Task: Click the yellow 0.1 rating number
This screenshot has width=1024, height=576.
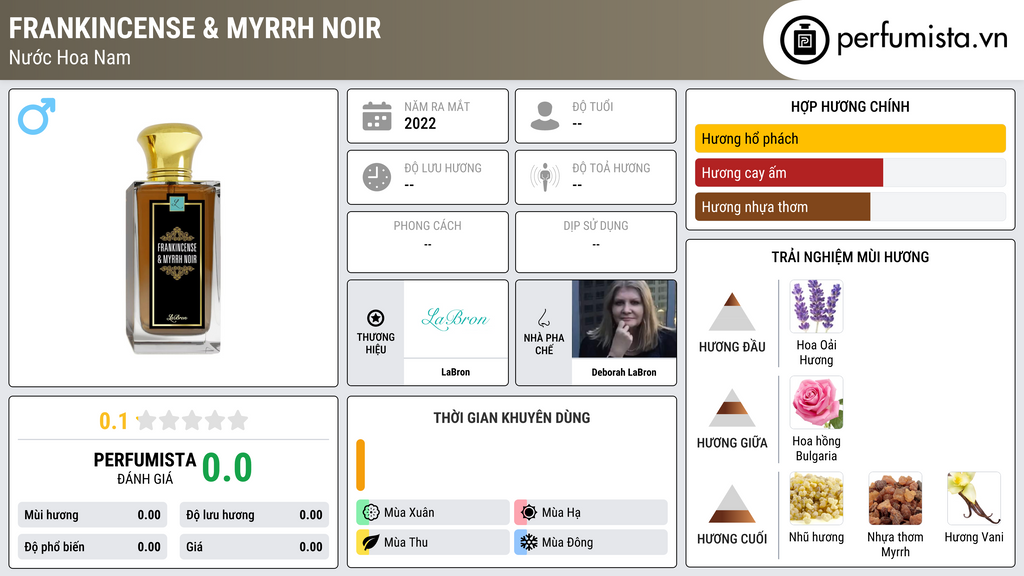Action: pyautogui.click(x=114, y=421)
